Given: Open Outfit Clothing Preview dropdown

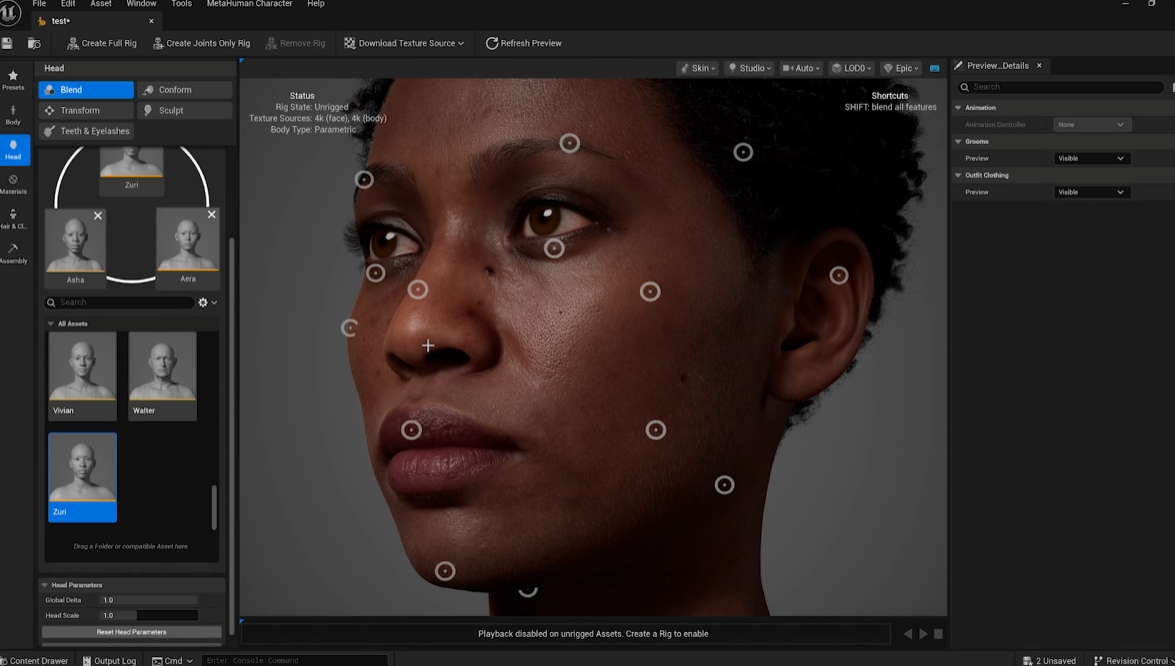Looking at the screenshot, I should [1090, 193].
